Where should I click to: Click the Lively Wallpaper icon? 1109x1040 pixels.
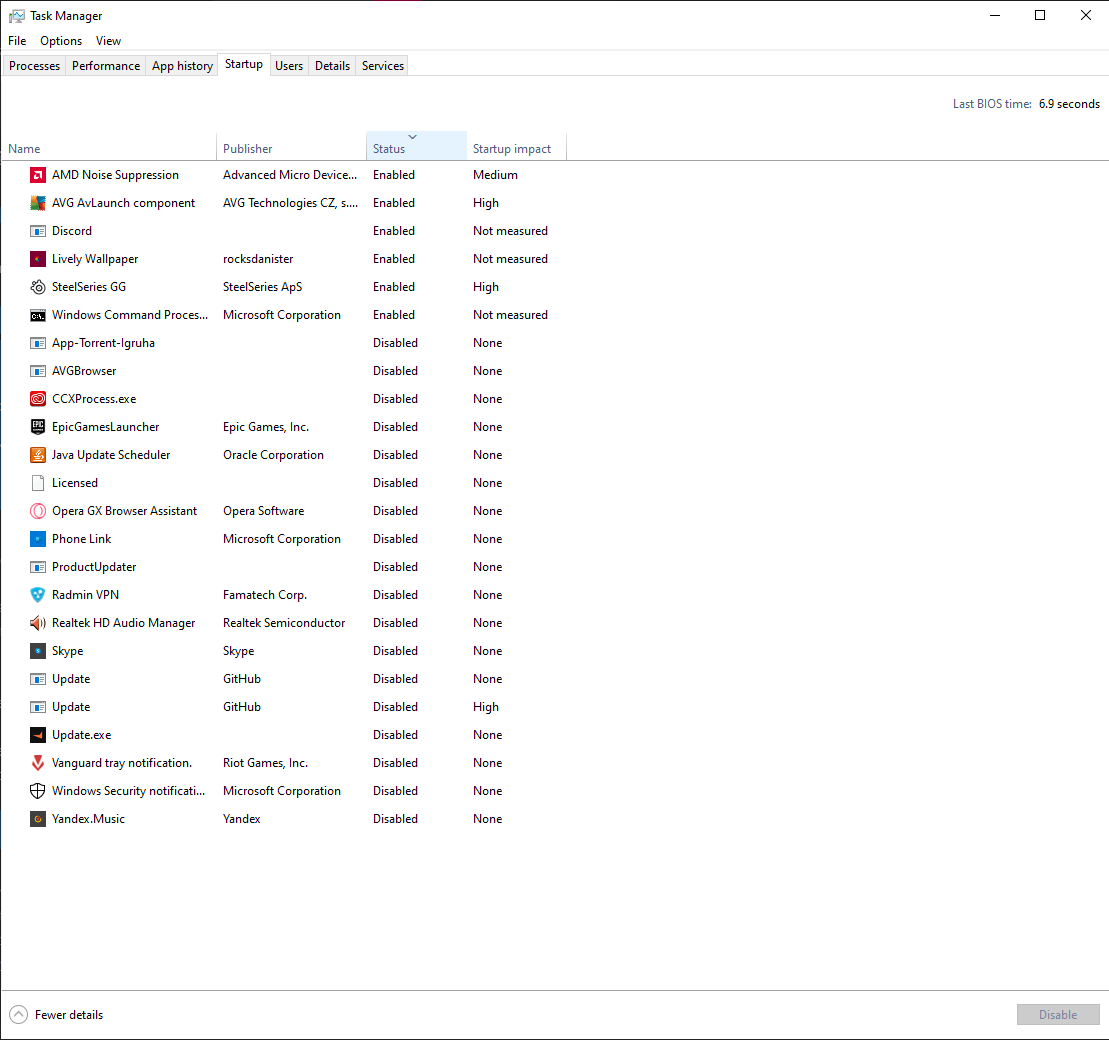(37, 259)
